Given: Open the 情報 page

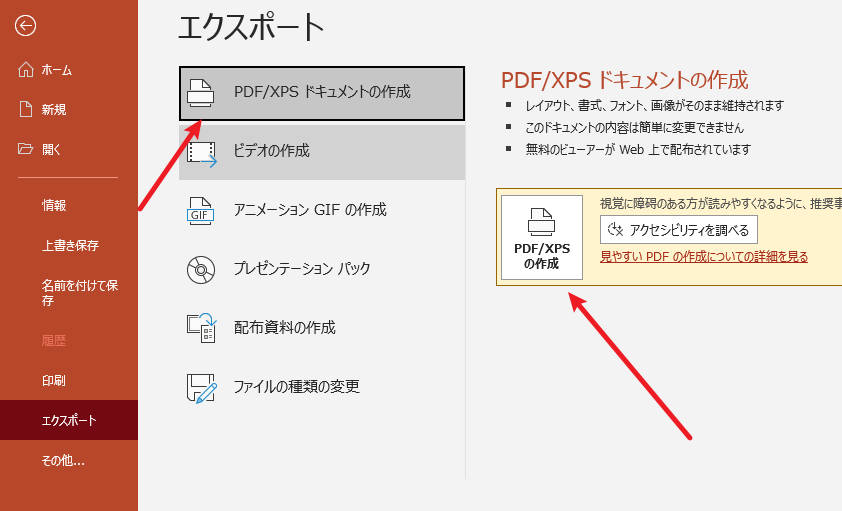Looking at the screenshot, I should click(x=69, y=205).
